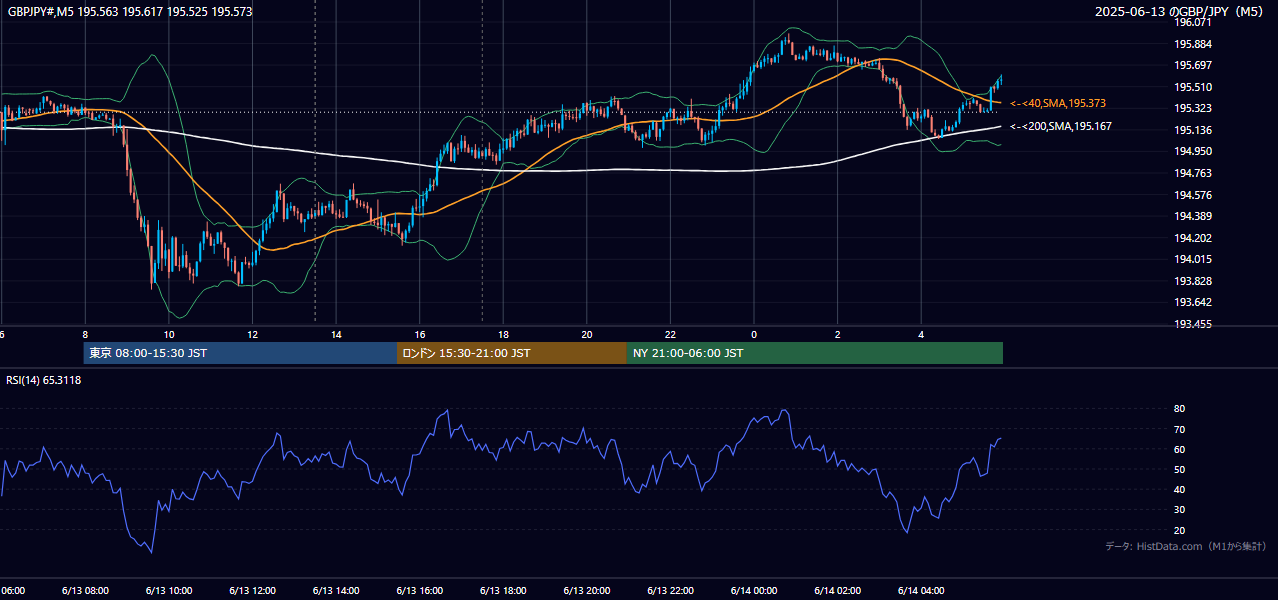The height and width of the screenshot is (600, 1278).
Task: Click the 2025-06-13 GBP/JPY (M5) title
Action: [x=1180, y=12]
